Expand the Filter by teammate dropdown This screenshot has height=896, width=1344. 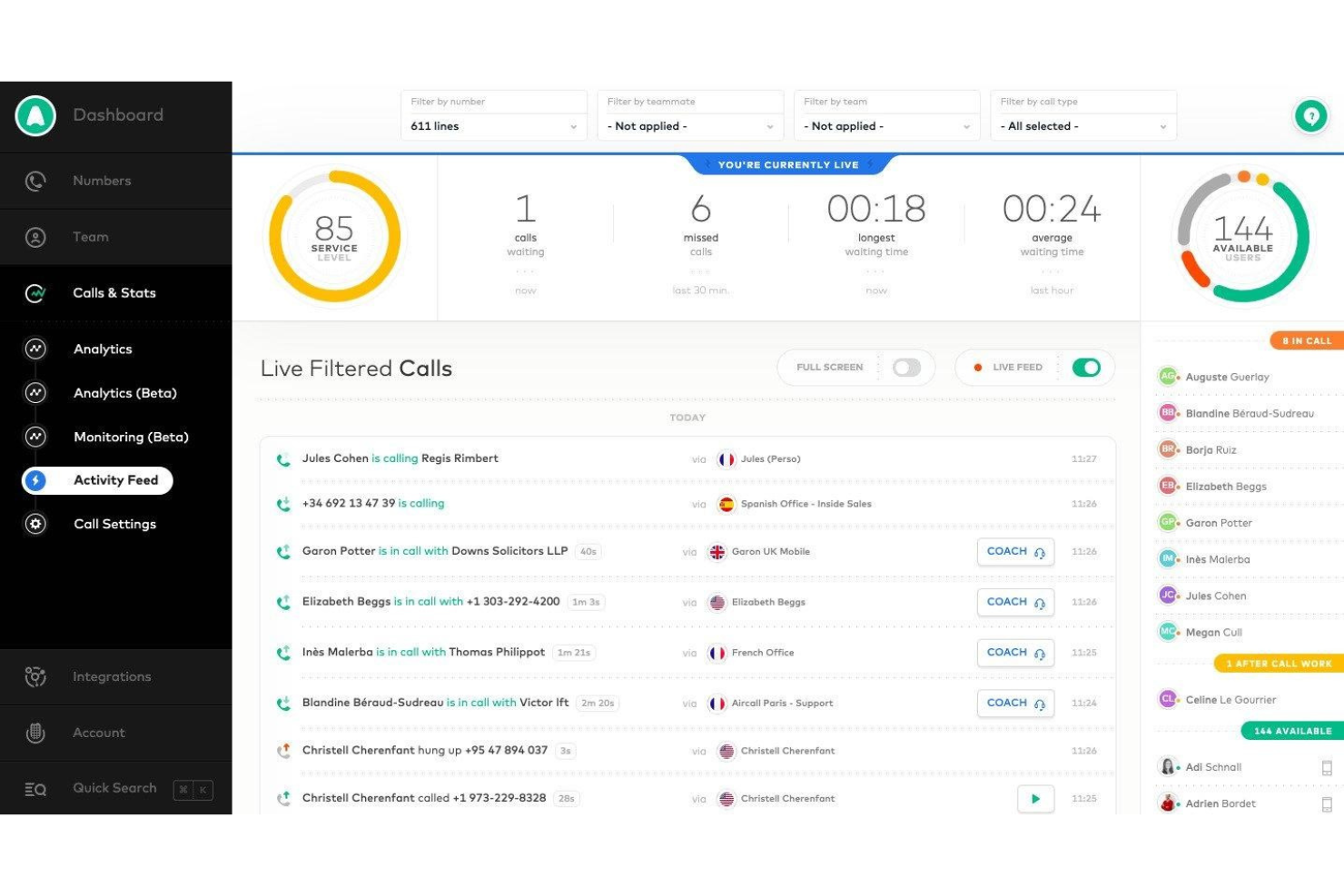coord(689,126)
